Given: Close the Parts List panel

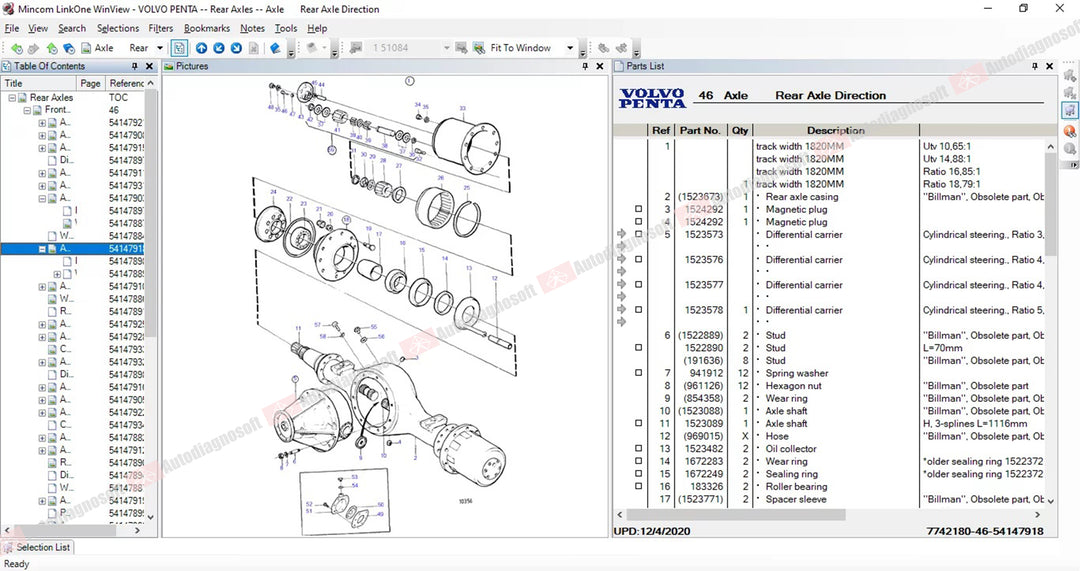Looking at the screenshot, I should click(1049, 66).
